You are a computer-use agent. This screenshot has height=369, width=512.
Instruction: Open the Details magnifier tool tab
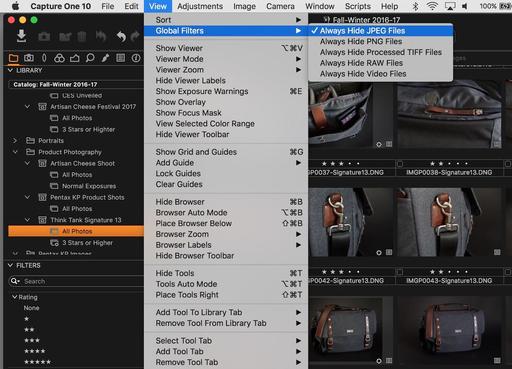tap(90, 58)
